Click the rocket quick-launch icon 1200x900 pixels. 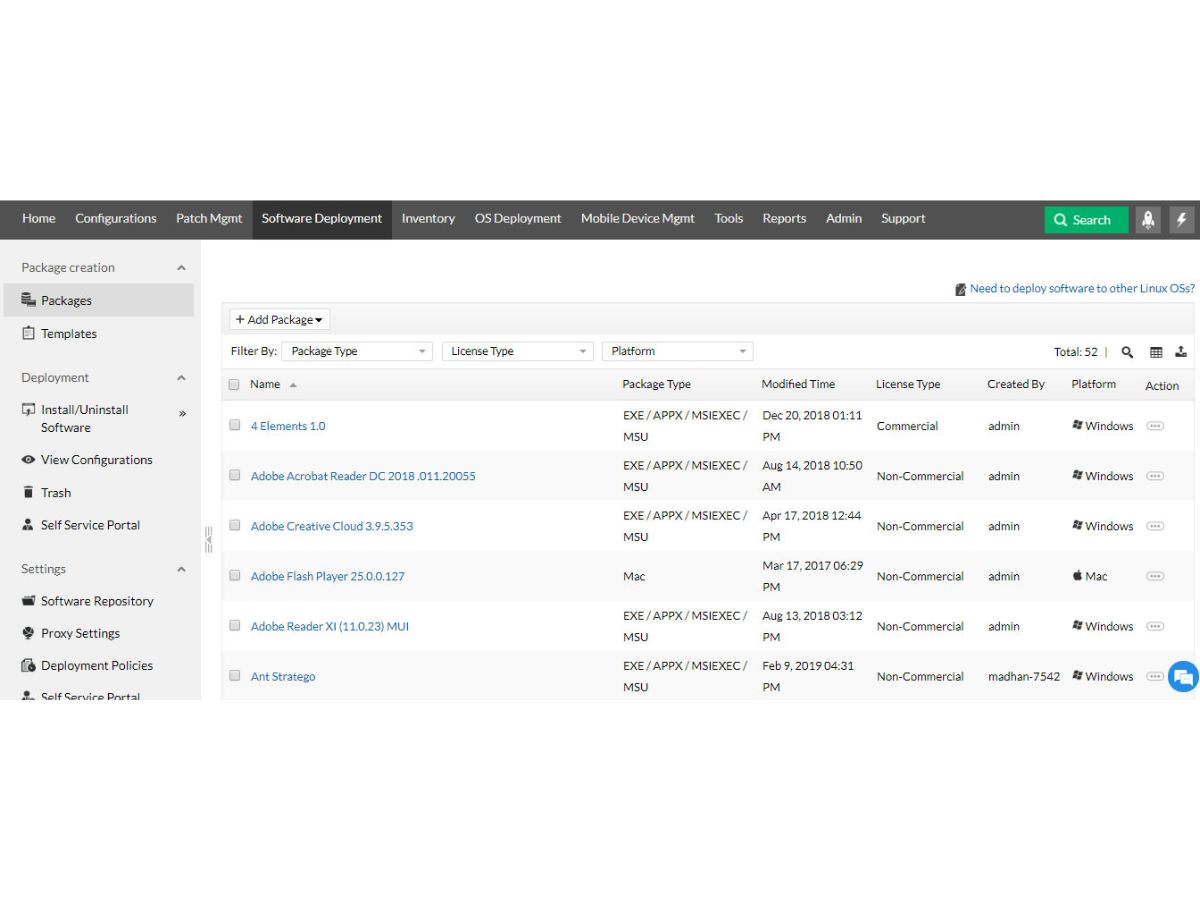tap(1148, 220)
